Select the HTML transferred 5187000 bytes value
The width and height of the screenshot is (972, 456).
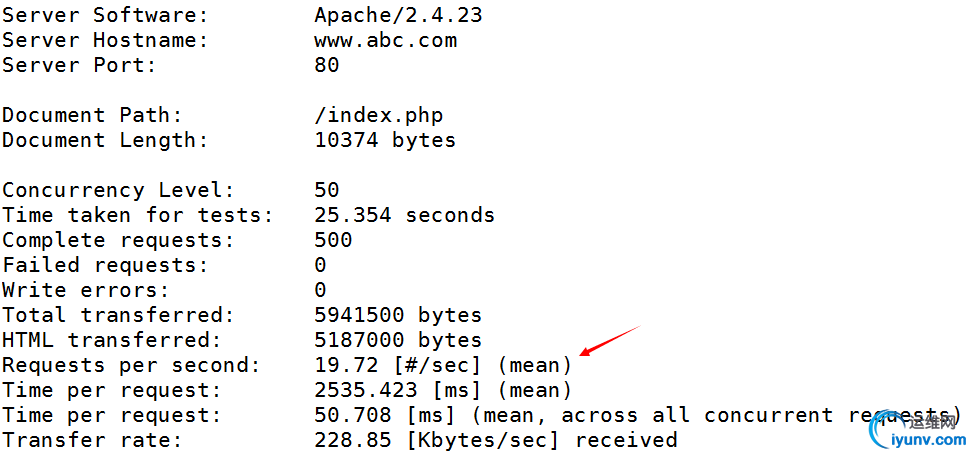click(397, 340)
